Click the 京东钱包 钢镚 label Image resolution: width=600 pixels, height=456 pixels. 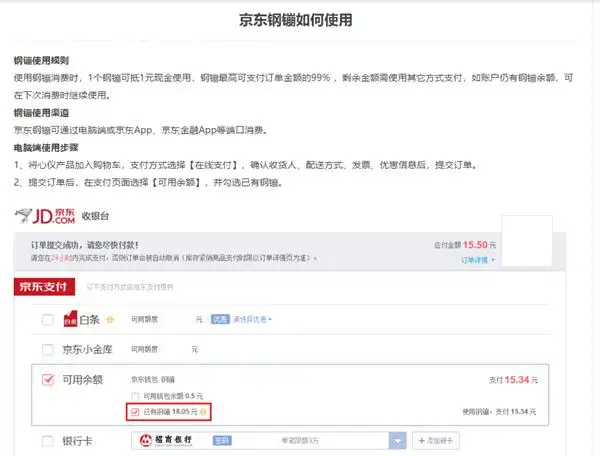coord(153,379)
